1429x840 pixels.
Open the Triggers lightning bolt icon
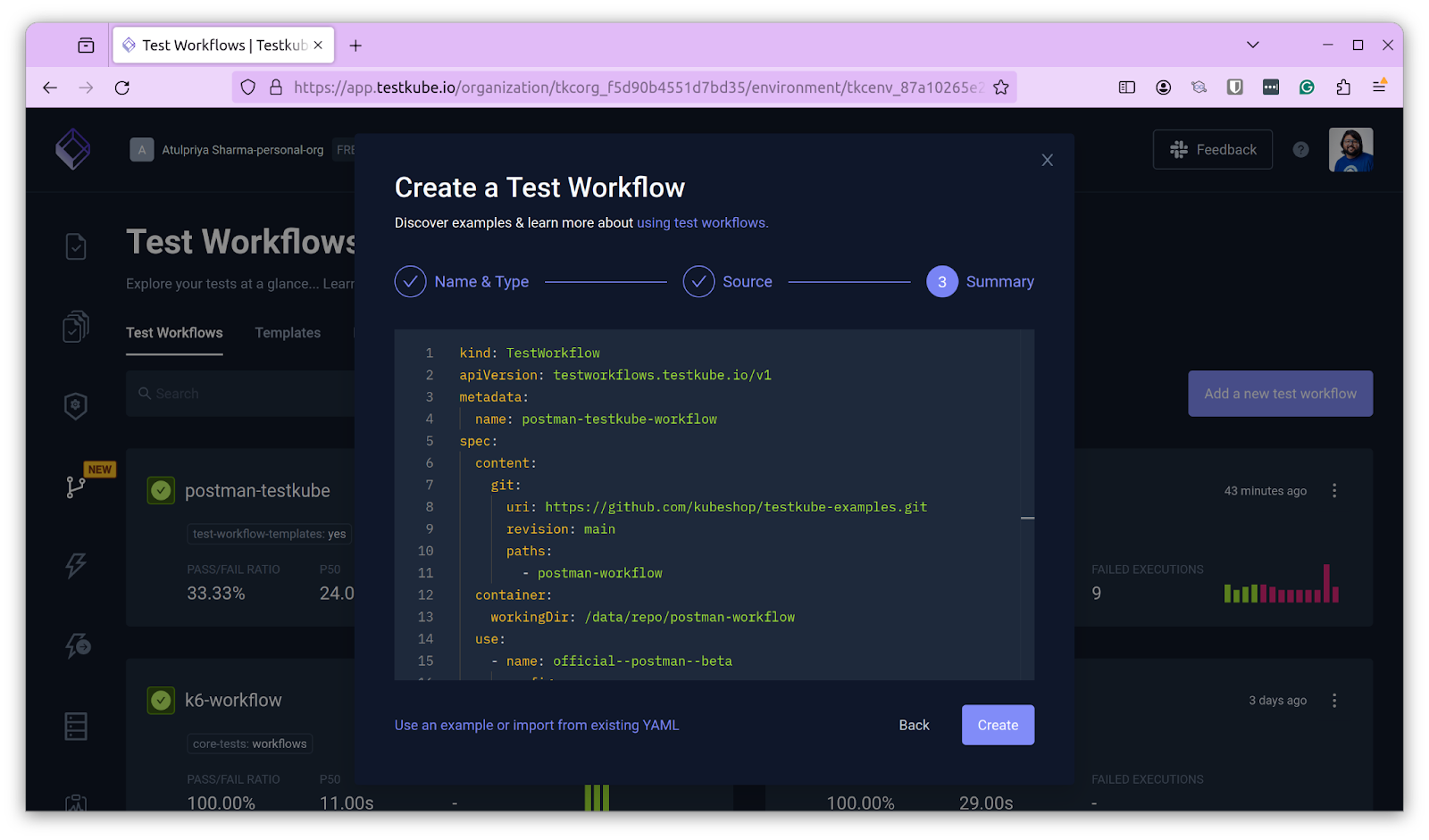[76, 564]
